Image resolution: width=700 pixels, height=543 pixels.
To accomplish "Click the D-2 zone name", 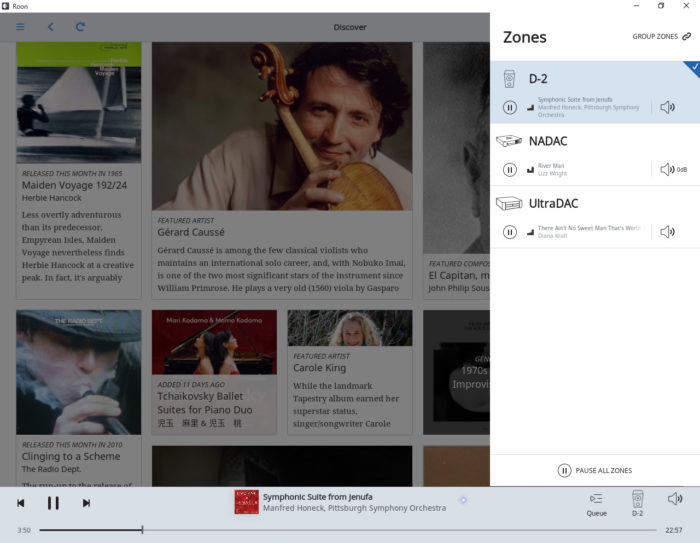I will tap(538, 79).
